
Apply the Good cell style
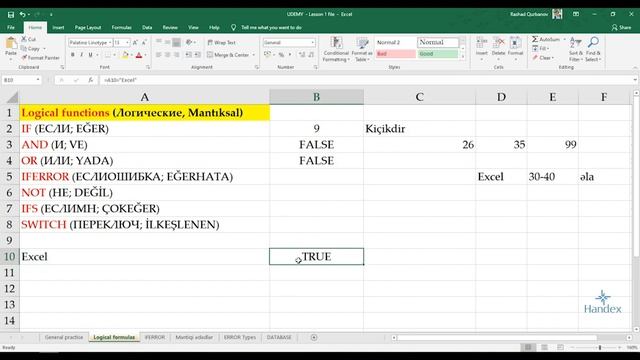tap(438, 54)
